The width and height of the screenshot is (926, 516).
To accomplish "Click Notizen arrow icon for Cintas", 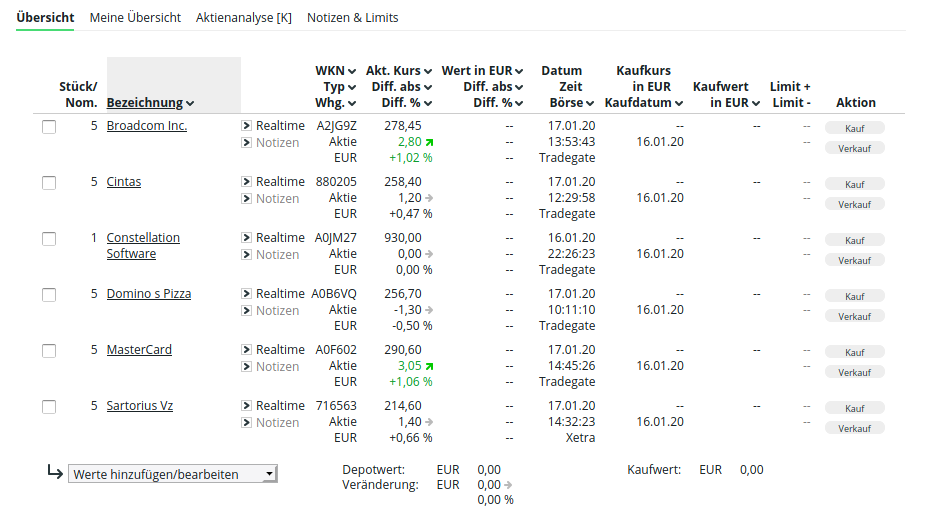I will click(246, 199).
